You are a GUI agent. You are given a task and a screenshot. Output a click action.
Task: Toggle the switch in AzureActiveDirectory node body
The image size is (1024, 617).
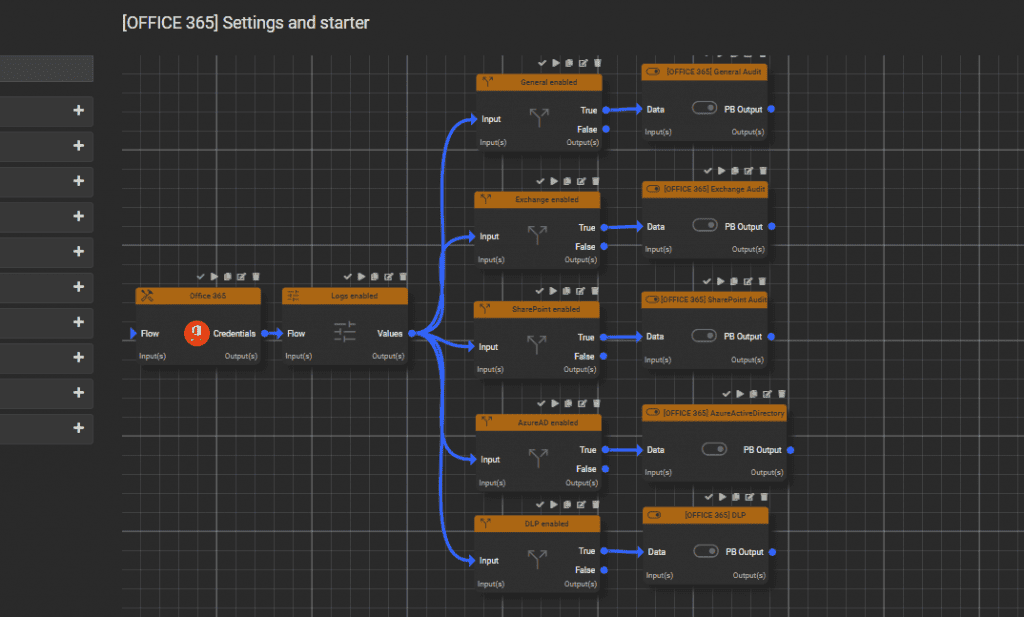[x=714, y=449]
